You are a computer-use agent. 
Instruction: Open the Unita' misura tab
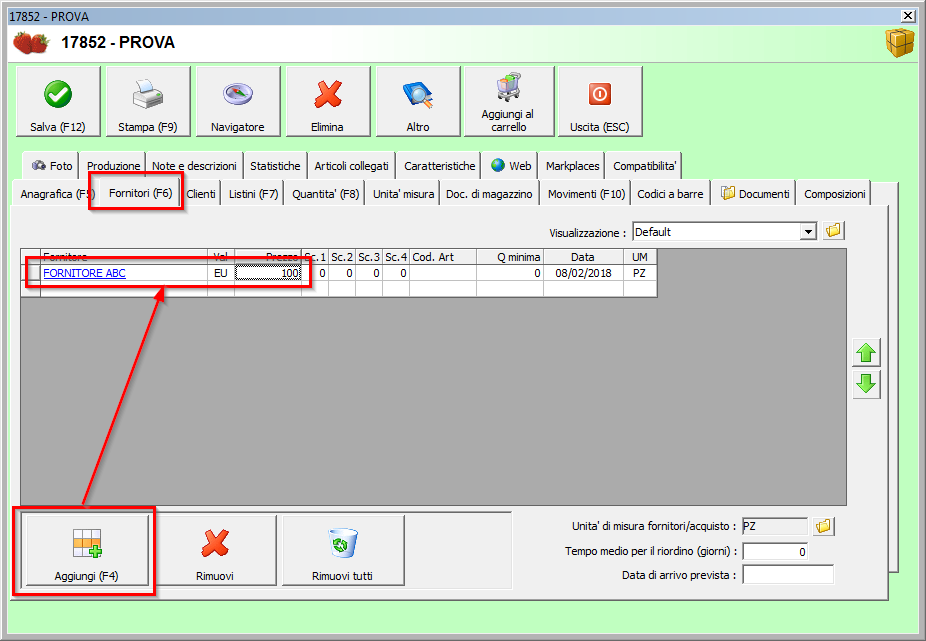pyautogui.click(x=403, y=194)
